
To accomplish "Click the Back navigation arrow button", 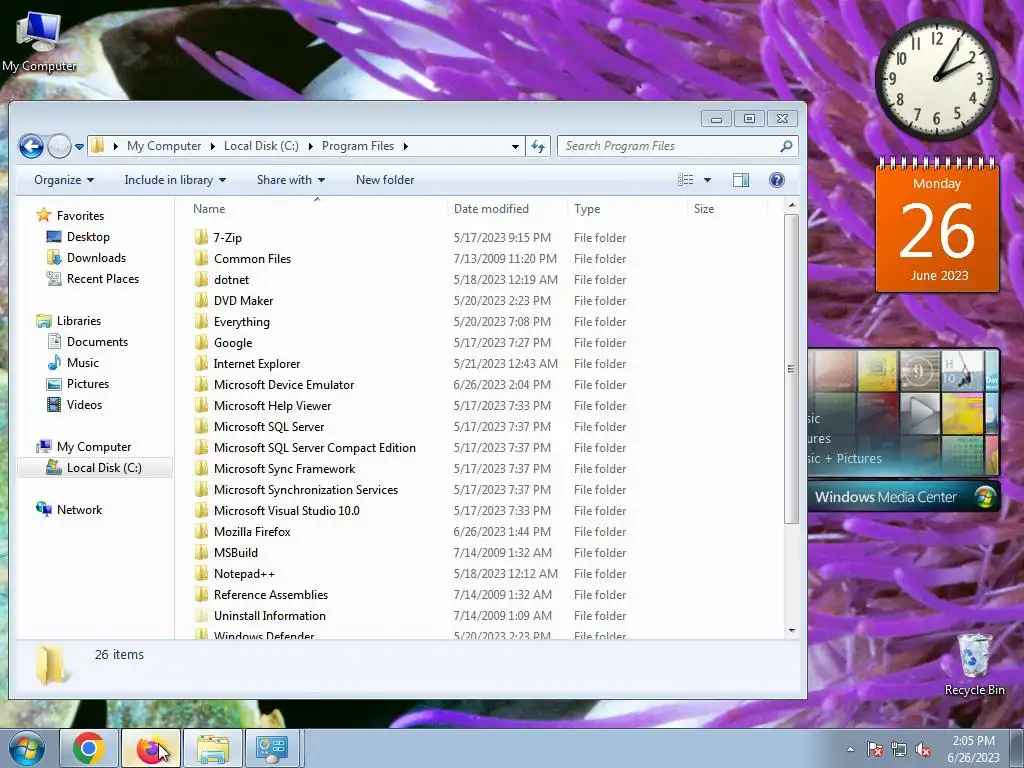I will [31, 146].
